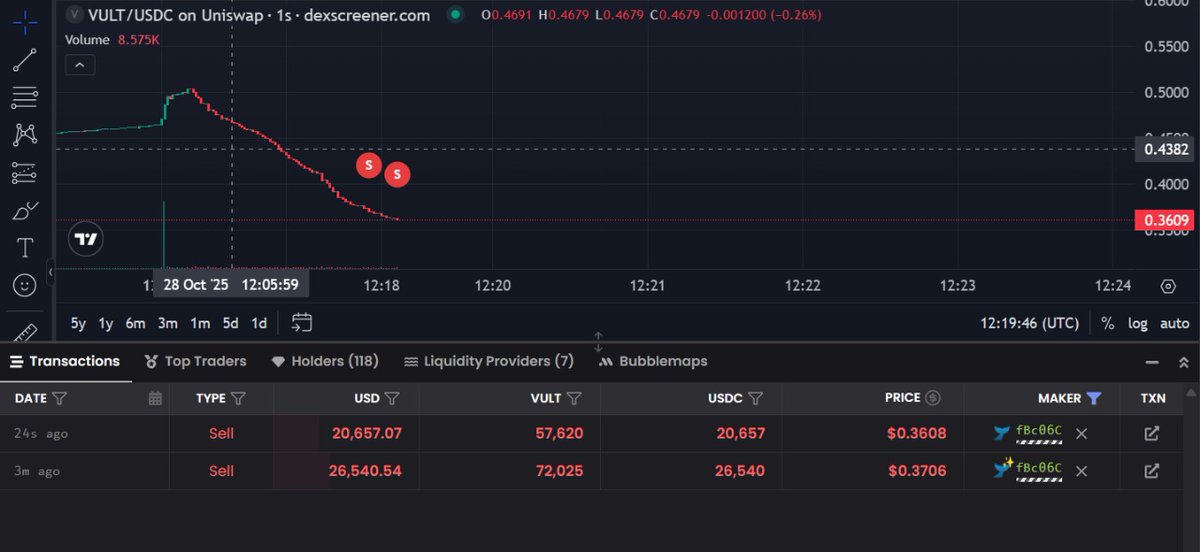This screenshot has width=1200, height=552.
Task: Open the Top Traders tab
Action: tap(195, 361)
